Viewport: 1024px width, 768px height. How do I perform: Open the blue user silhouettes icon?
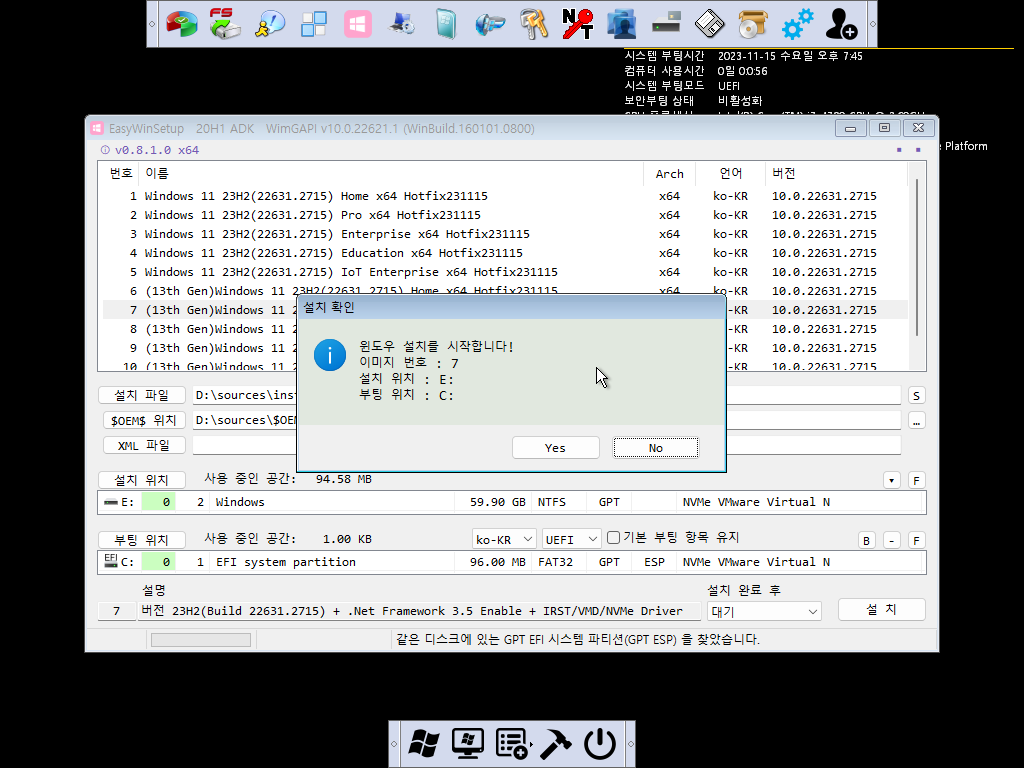click(622, 24)
